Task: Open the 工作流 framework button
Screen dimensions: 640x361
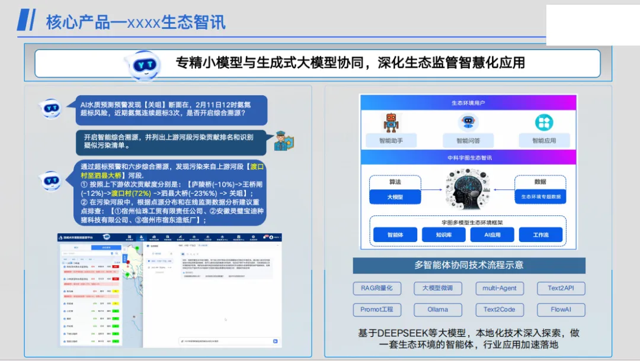Action: (x=541, y=235)
